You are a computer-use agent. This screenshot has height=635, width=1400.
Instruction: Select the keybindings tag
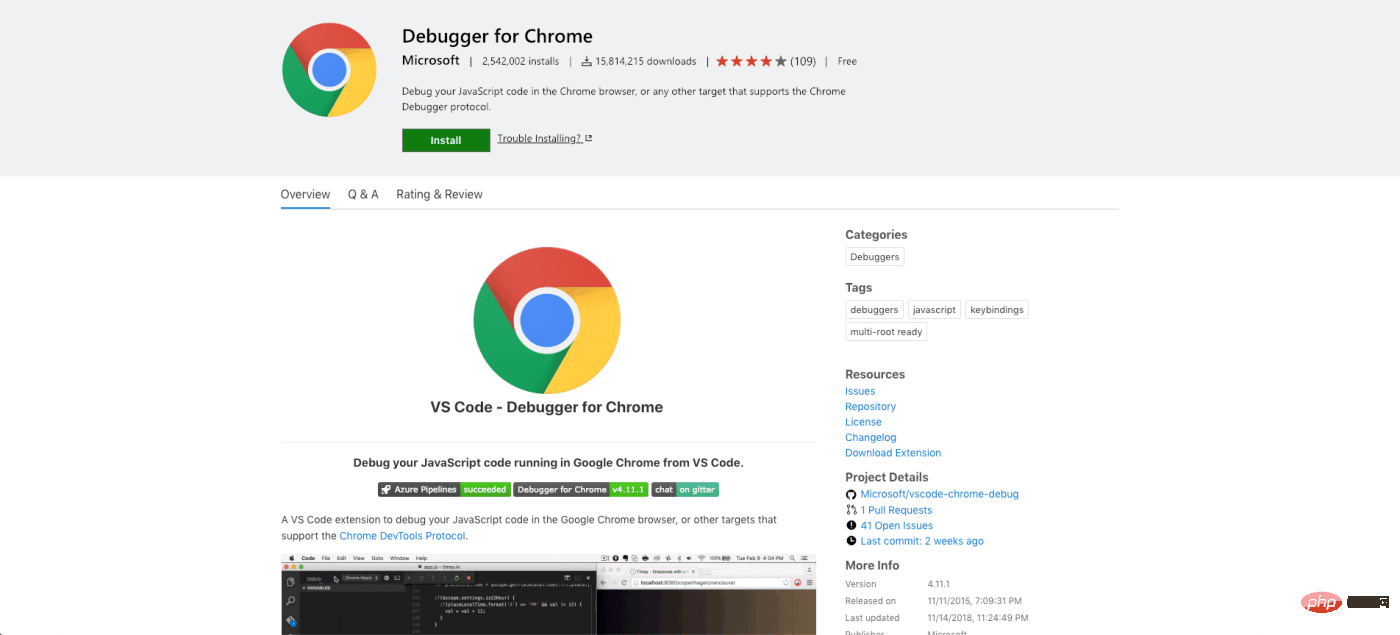click(997, 310)
